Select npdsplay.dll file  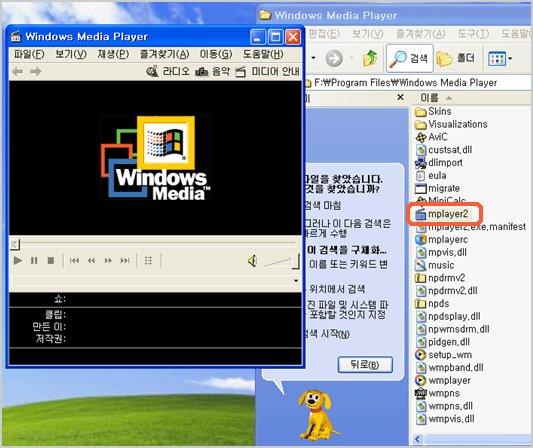448,316
